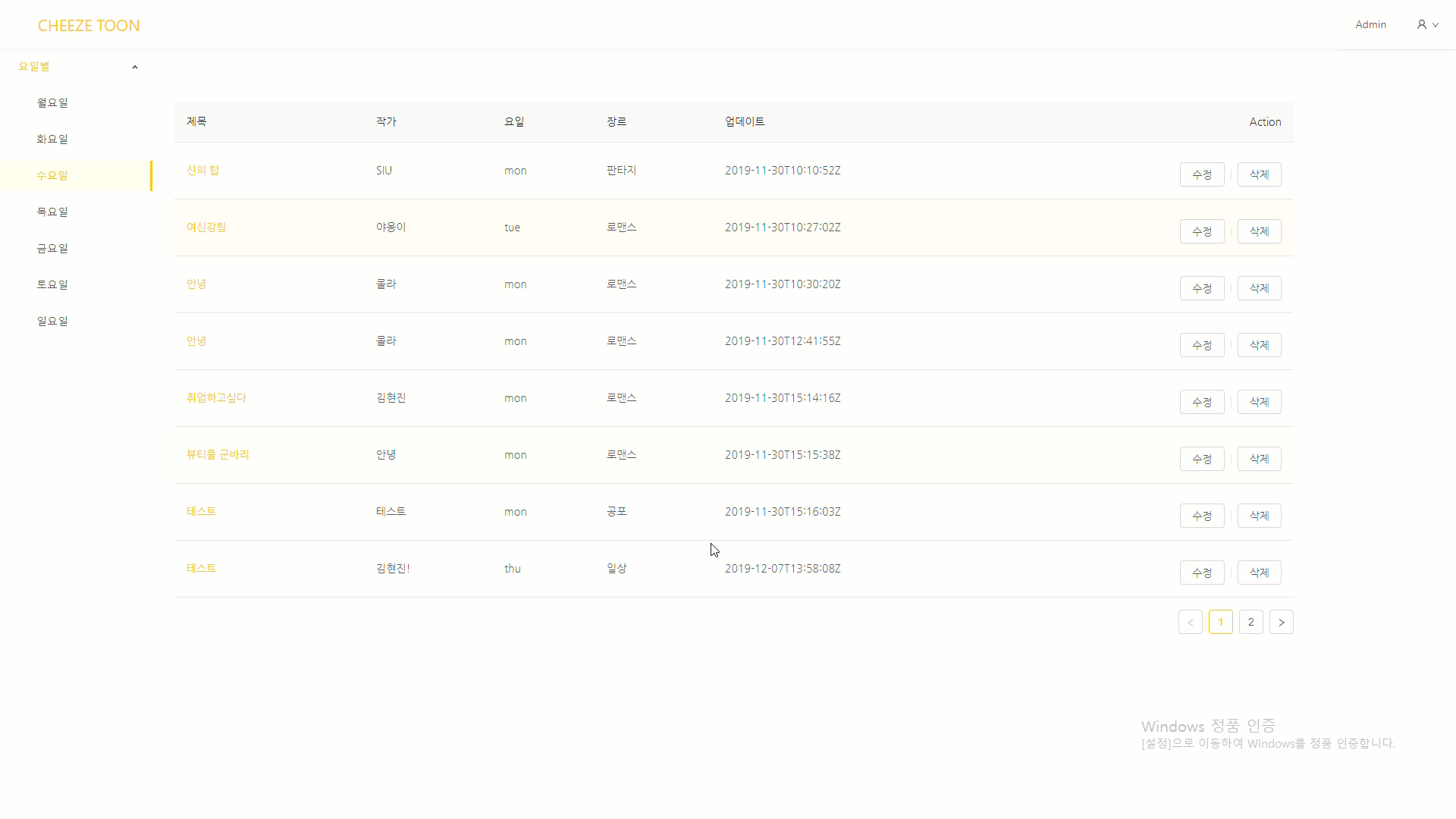1456x819 pixels.
Task: Go to page 2
Action: point(1250,622)
